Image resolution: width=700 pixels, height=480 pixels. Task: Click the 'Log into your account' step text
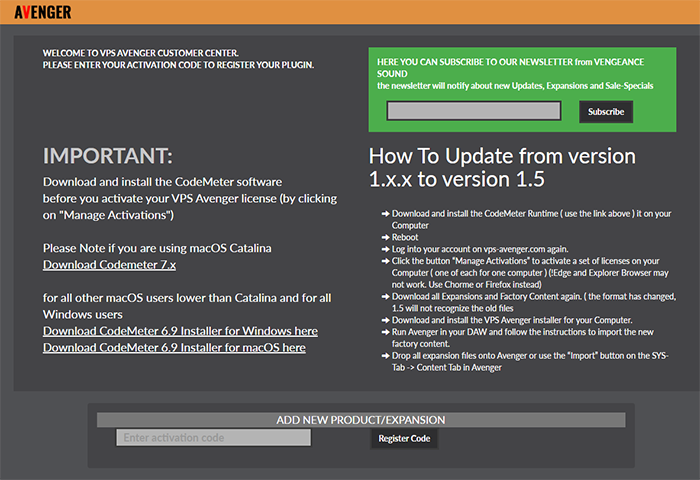click(480, 249)
